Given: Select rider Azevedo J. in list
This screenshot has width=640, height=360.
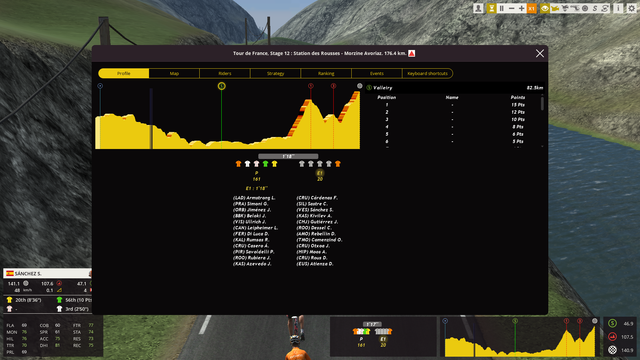Looking at the screenshot, I should coord(252,264).
